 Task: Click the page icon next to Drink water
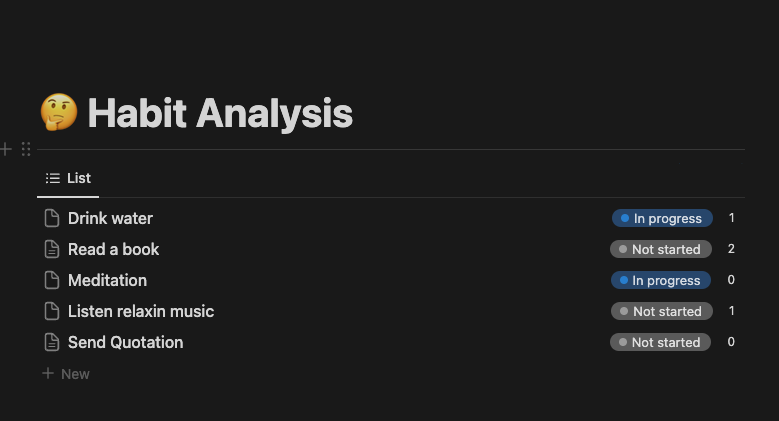(52, 218)
